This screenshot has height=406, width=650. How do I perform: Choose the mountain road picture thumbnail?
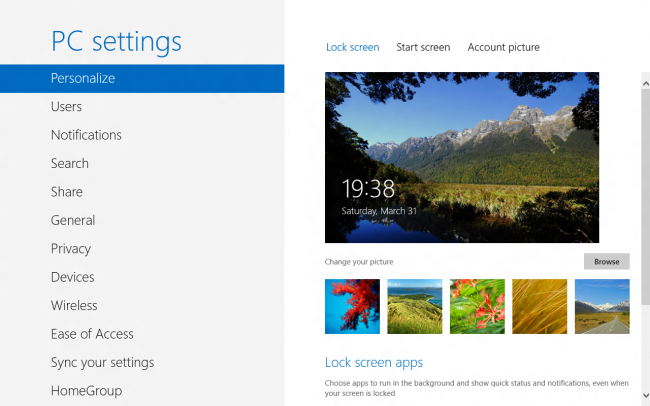click(602, 306)
